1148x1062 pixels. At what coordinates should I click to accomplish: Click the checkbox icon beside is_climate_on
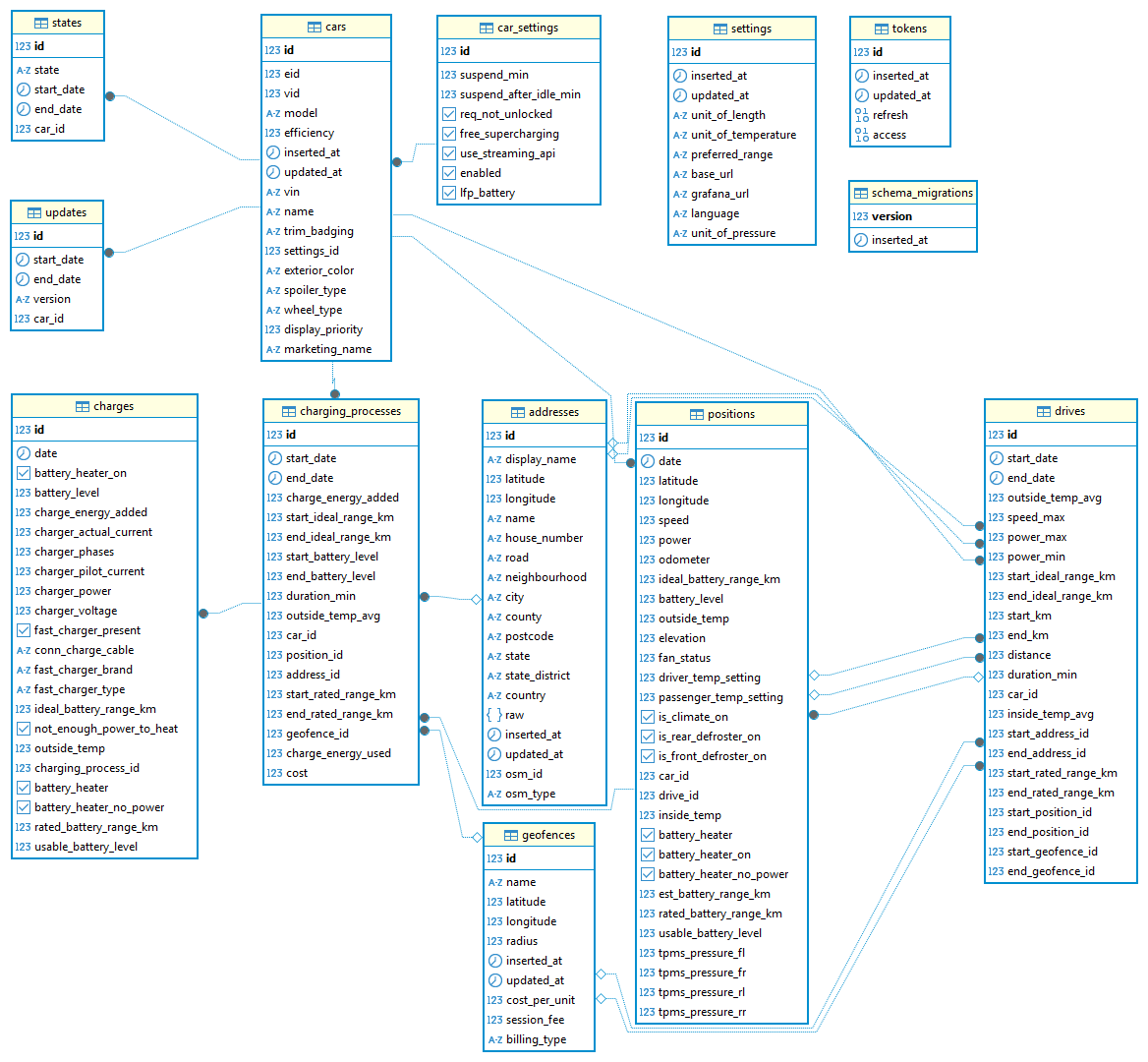[648, 717]
